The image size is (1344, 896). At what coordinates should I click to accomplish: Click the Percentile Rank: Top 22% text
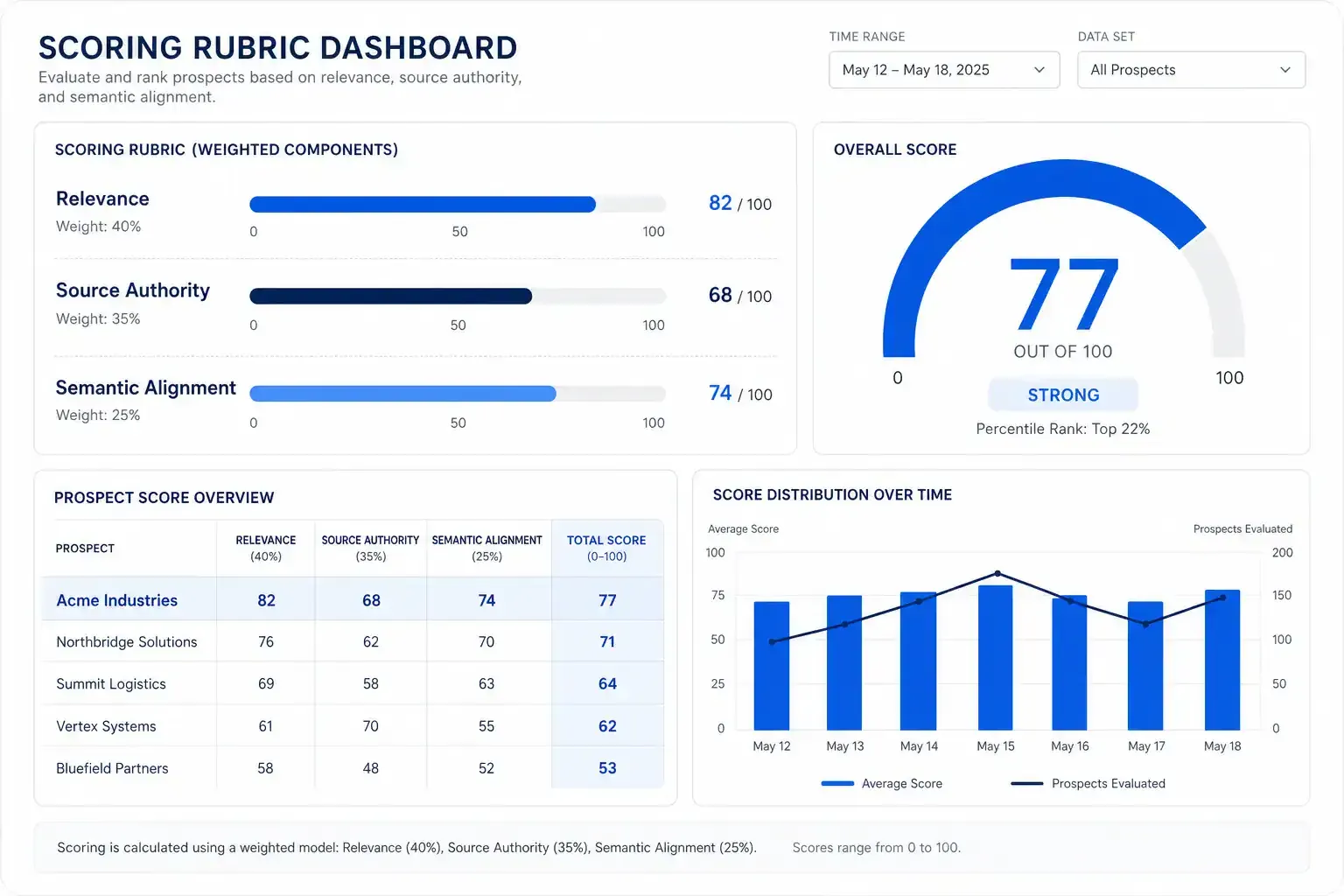click(1063, 429)
